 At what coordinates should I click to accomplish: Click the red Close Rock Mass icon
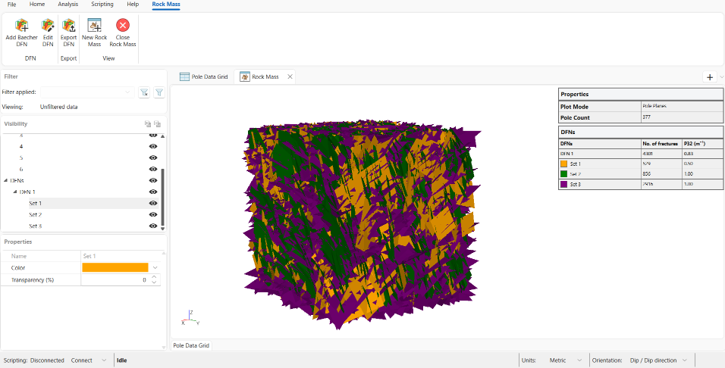(123, 25)
